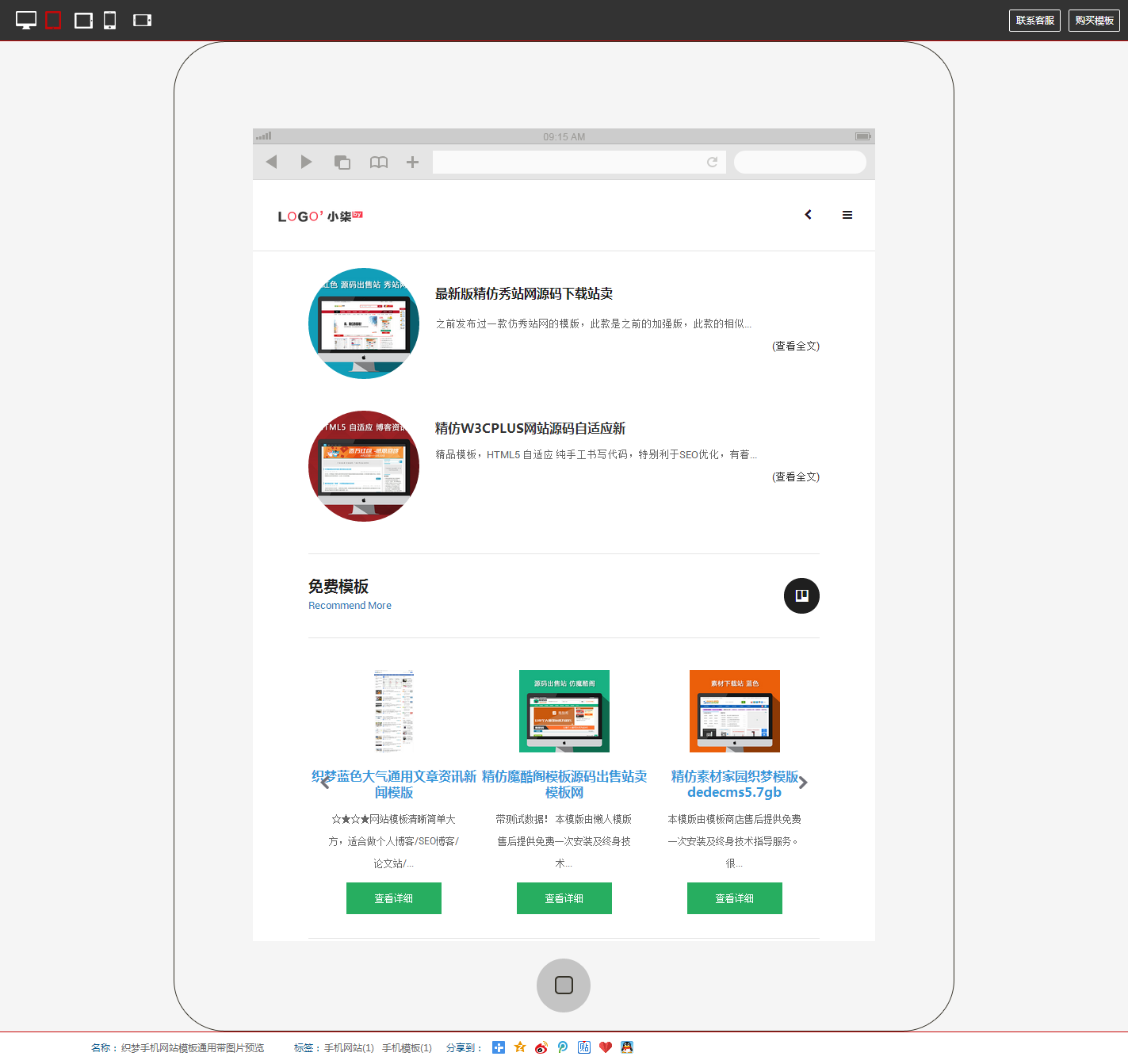This screenshot has height=1064, width=1128.
Task: Click the back chevron beside the hamburger menu
Action: (808, 215)
